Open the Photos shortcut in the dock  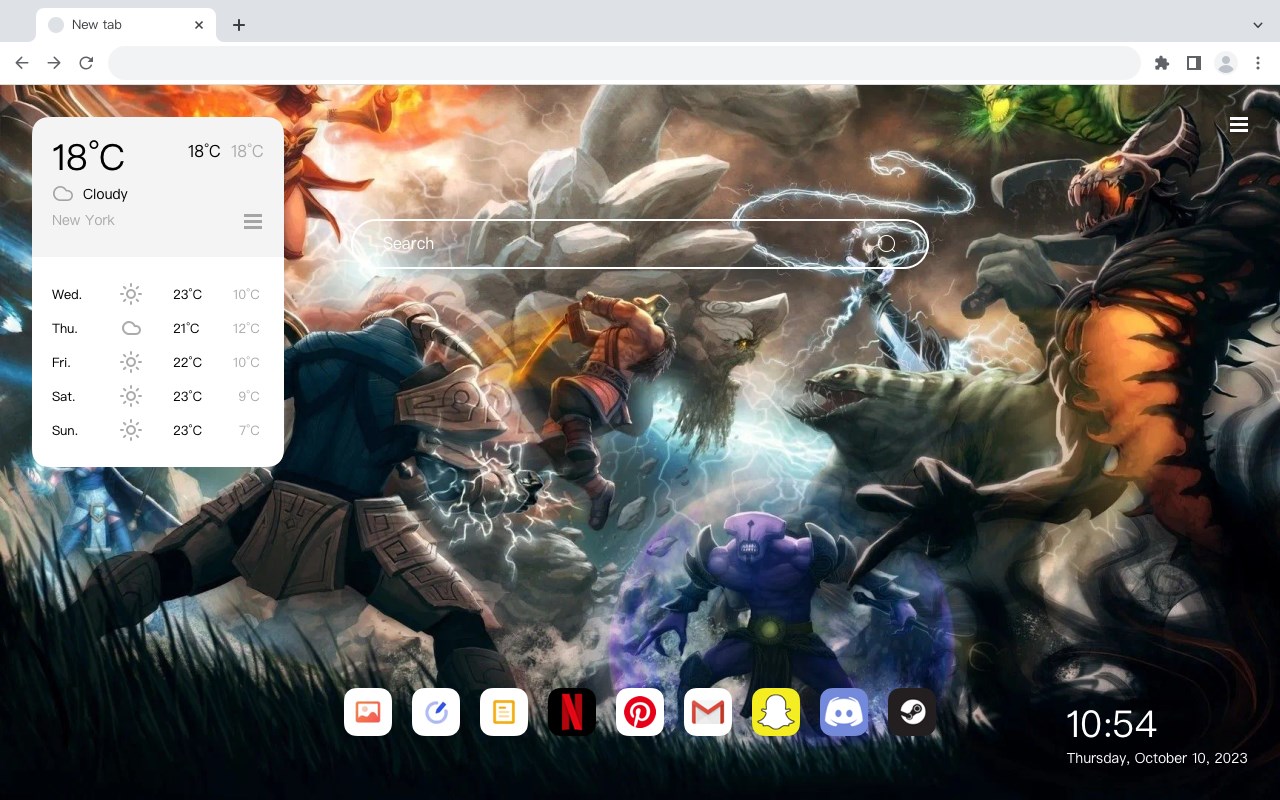[x=368, y=712]
